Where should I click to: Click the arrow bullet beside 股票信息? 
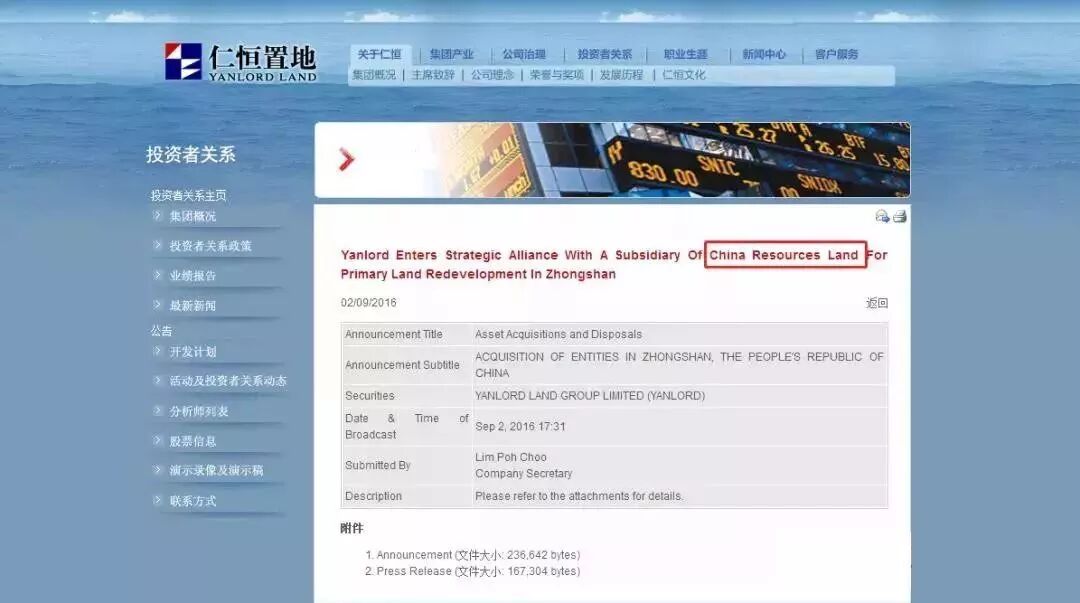pyautogui.click(x=157, y=440)
